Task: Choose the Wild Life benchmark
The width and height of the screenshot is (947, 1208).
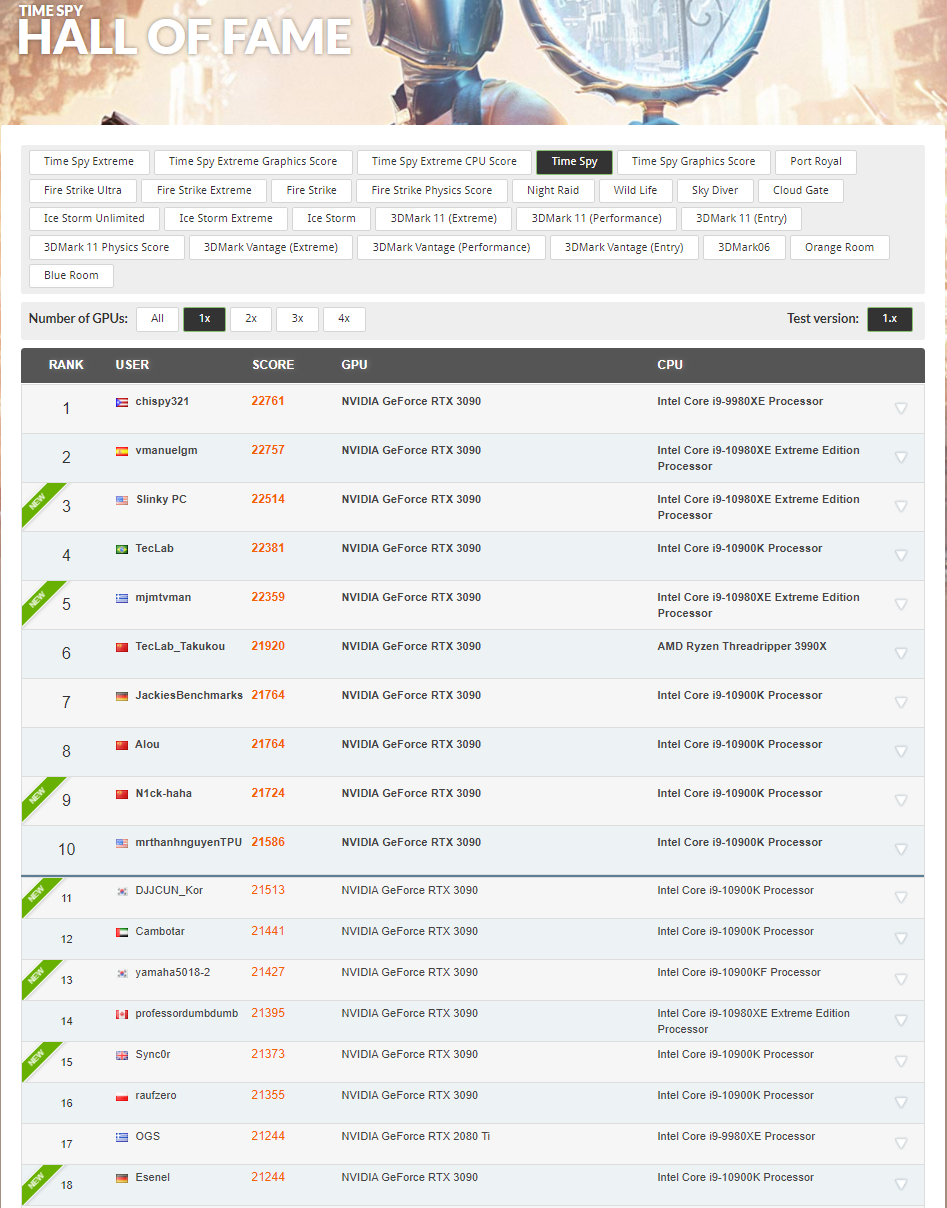Action: pos(636,190)
